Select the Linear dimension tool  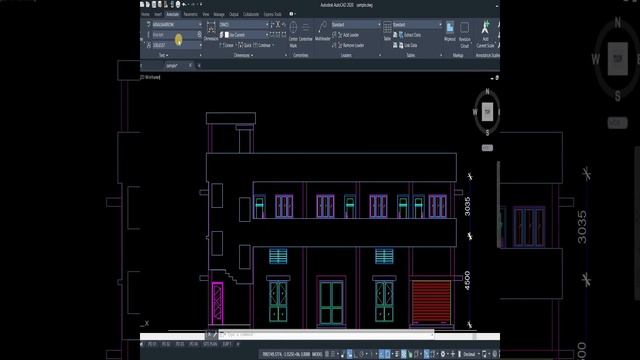pos(227,45)
